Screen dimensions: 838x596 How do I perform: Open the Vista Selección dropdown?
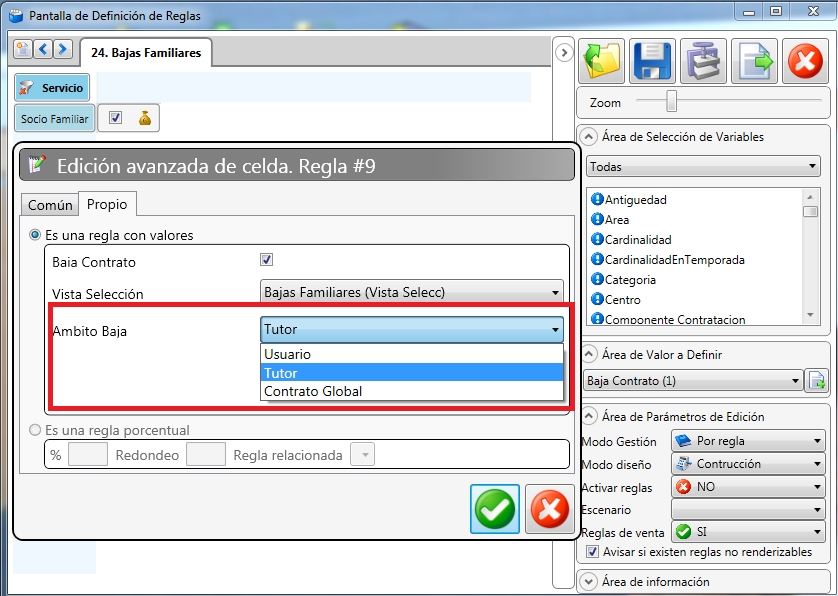pos(412,292)
